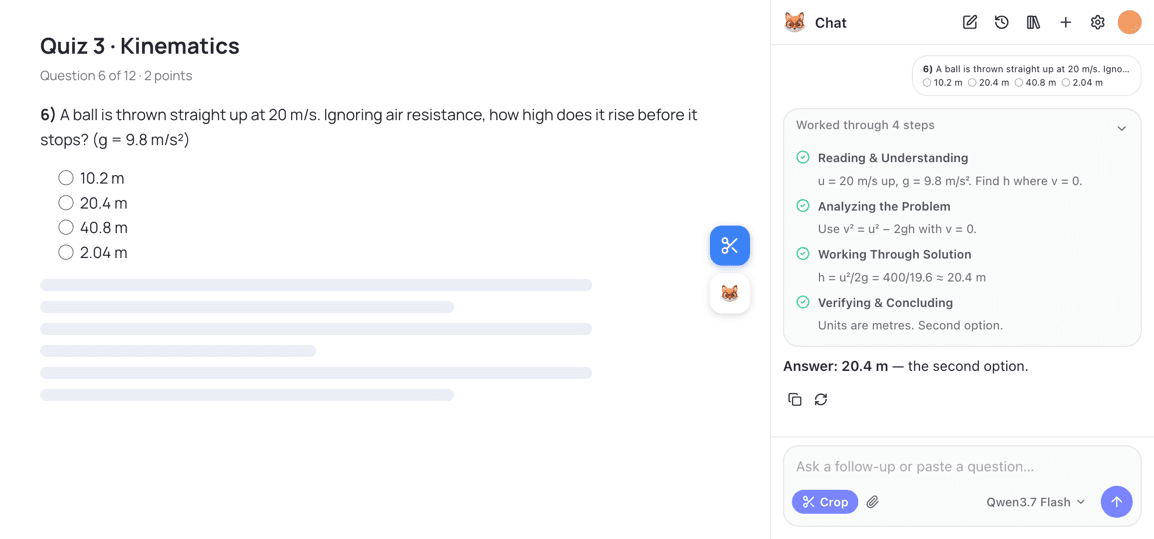This screenshot has height=539, width=1154.
Task: Click the Chat panel title
Action: coord(831,23)
